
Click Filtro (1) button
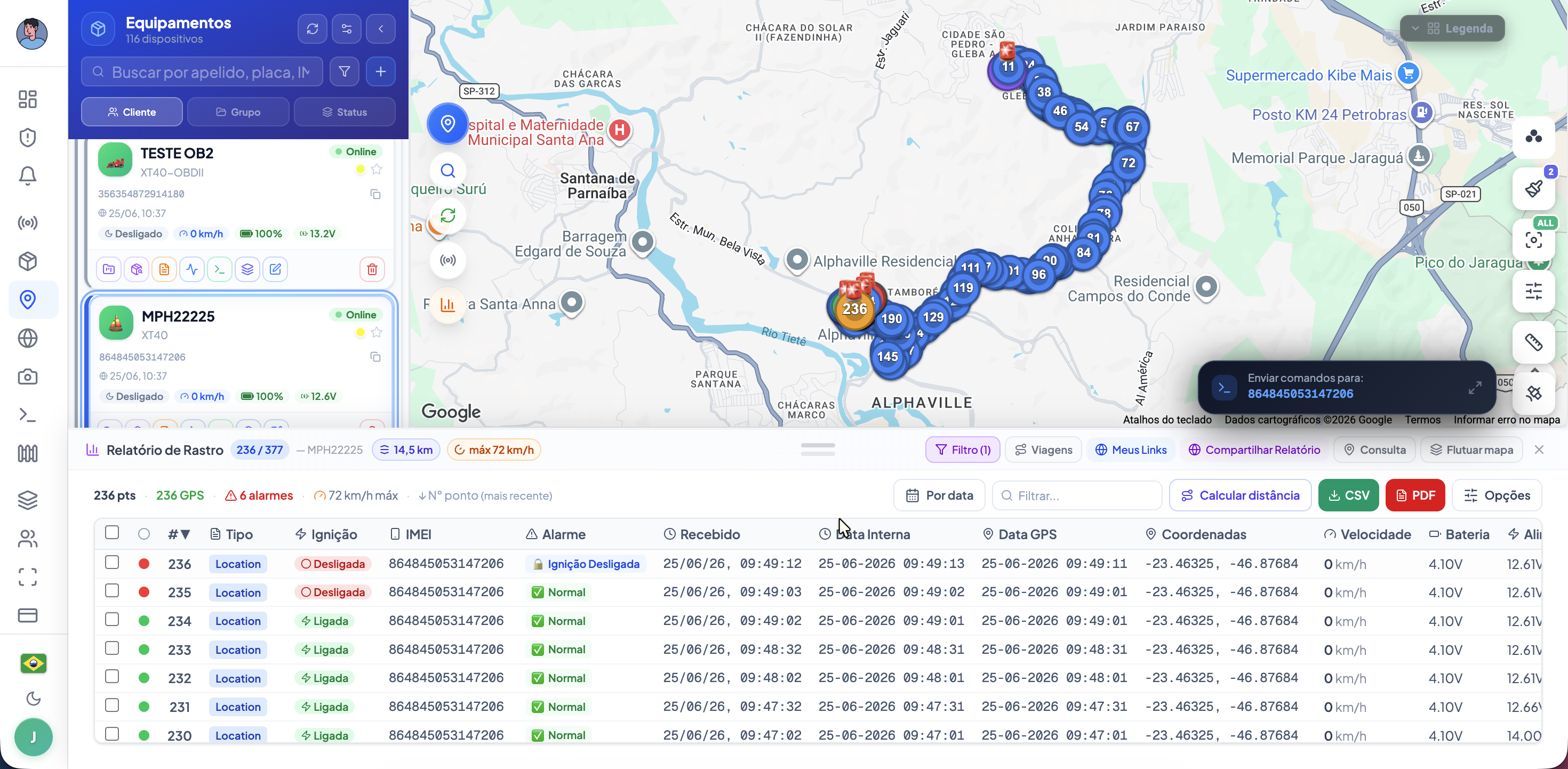pyautogui.click(x=962, y=450)
